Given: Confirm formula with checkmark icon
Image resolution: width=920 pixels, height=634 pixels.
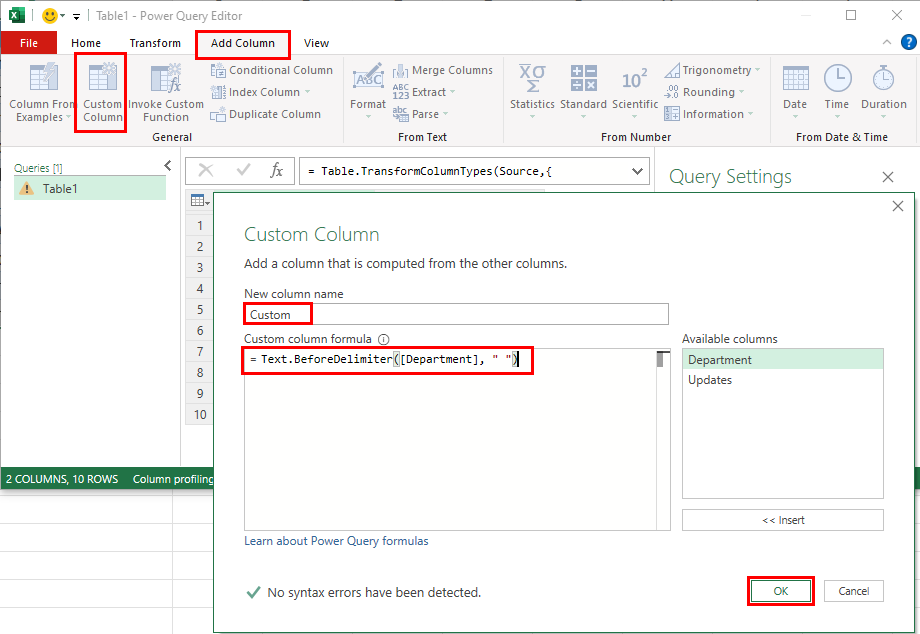Looking at the screenshot, I should coord(242,171).
